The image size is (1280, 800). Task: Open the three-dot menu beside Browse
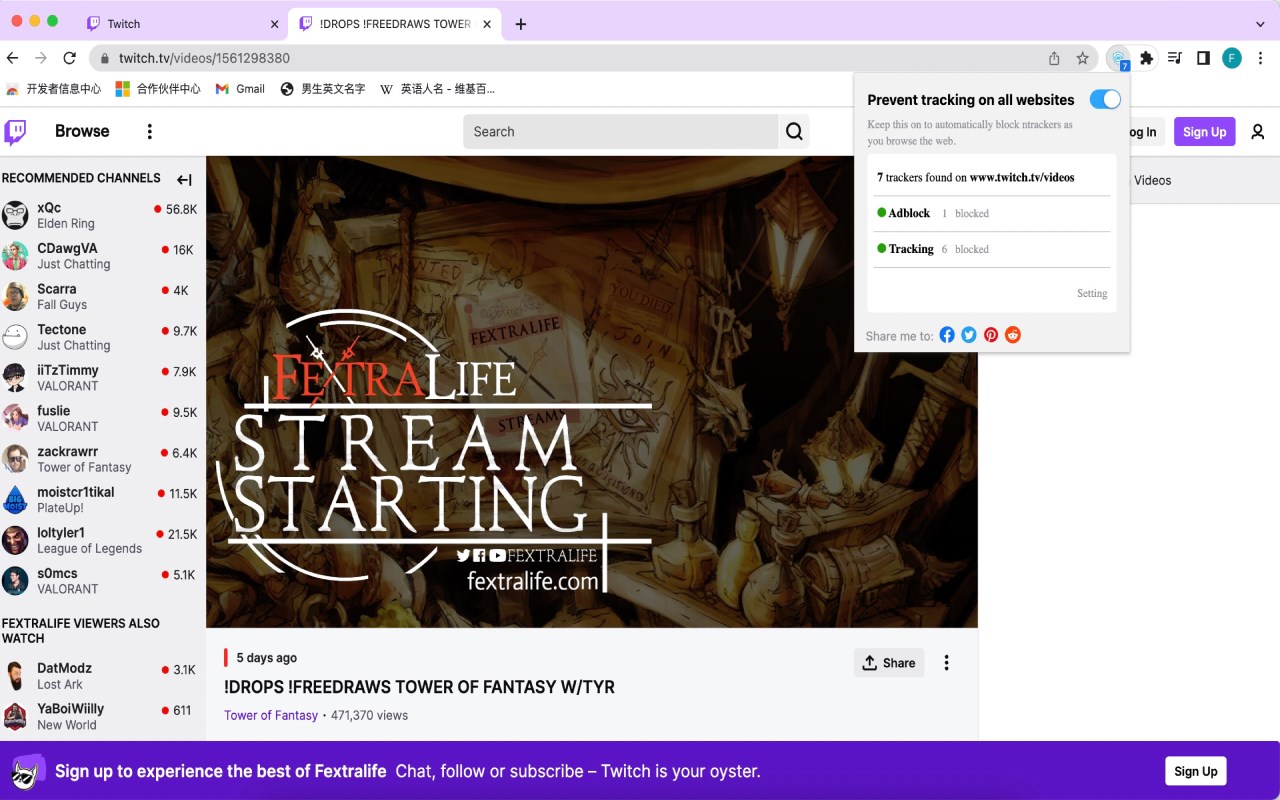point(150,132)
